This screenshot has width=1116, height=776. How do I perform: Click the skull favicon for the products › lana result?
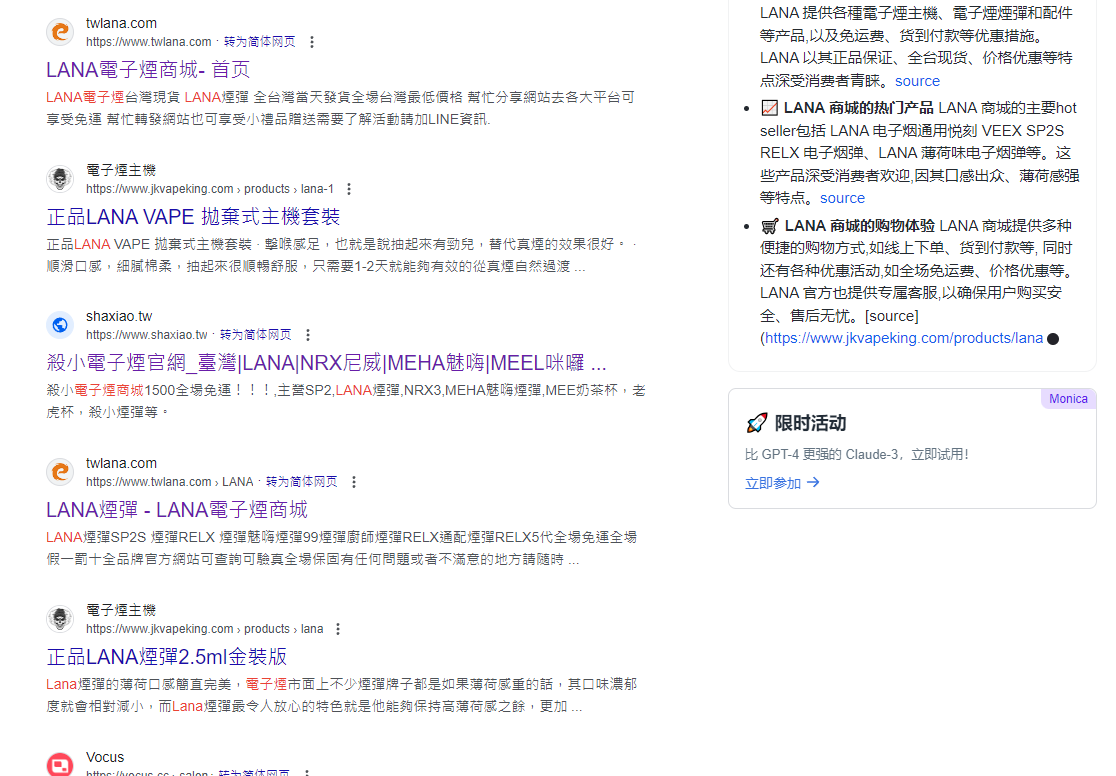tap(60, 619)
